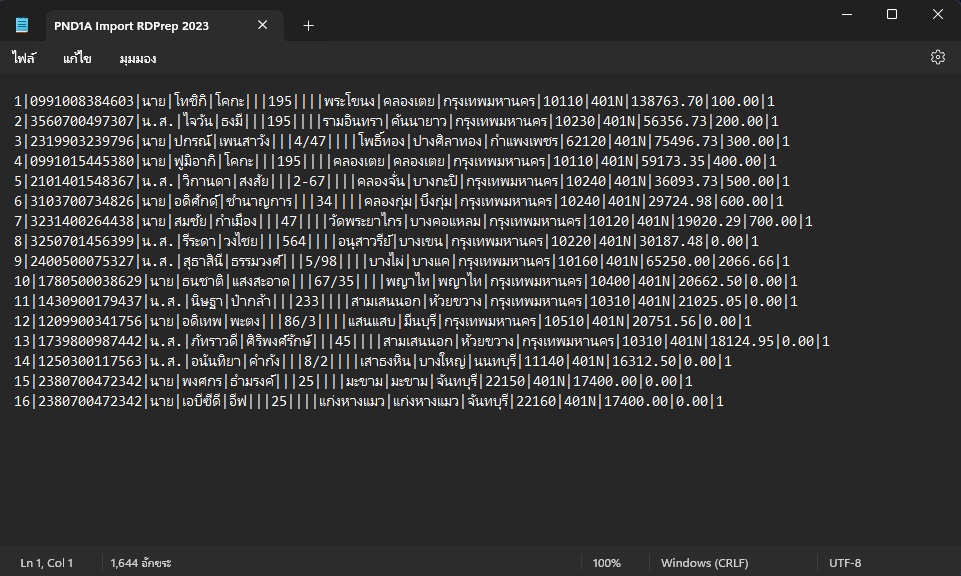Click the Notepad app icon in title bar

click(22, 26)
